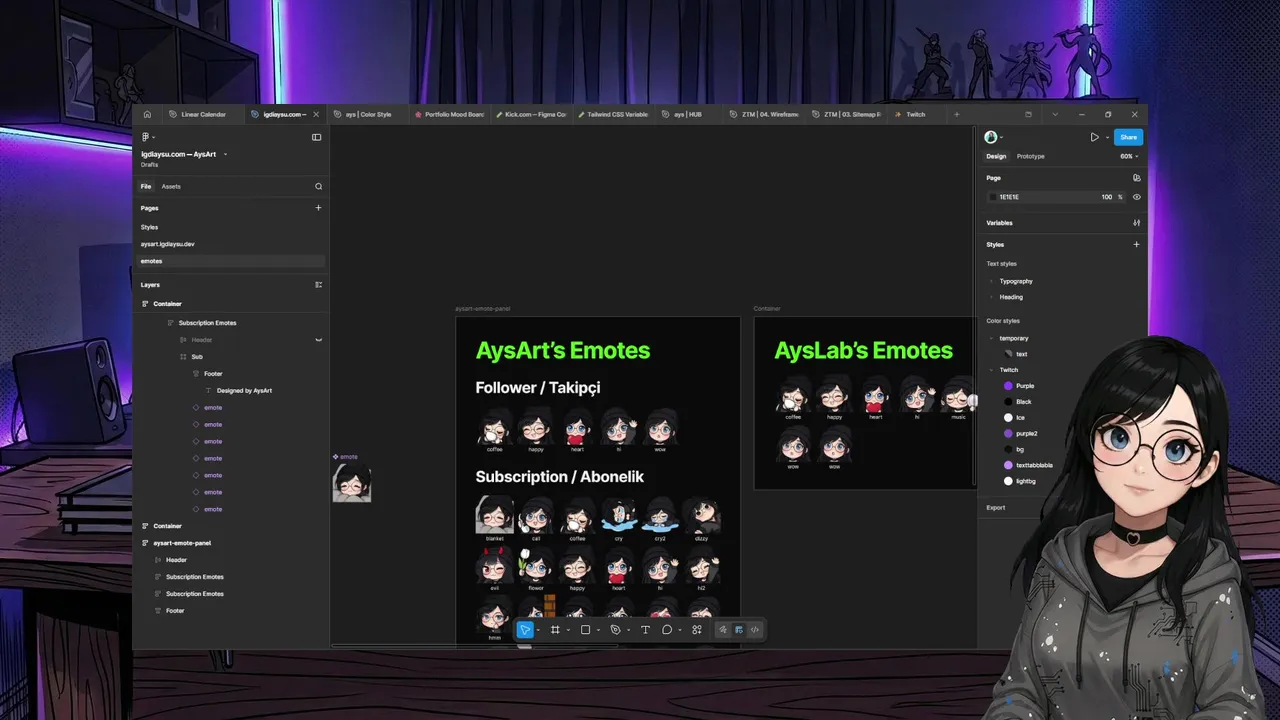Open the shape tools dropdown arrow
The height and width of the screenshot is (720, 1280).
599,630
